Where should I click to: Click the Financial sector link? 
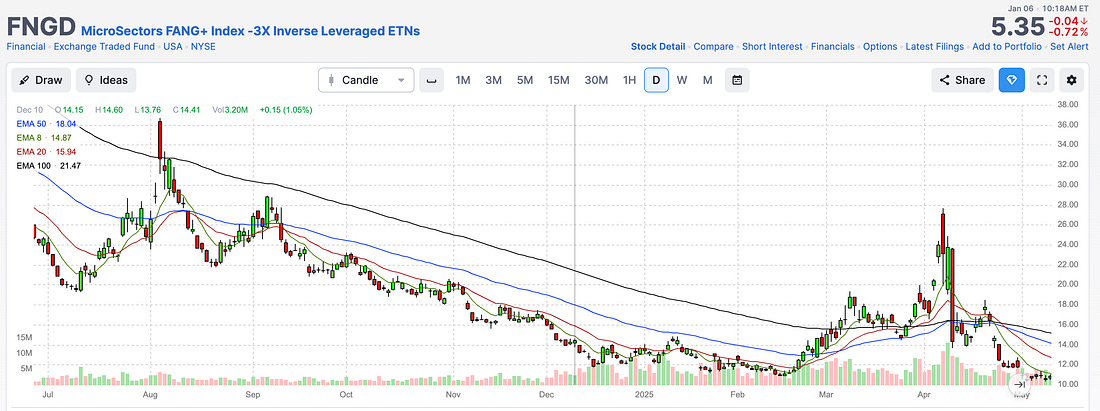[27, 46]
